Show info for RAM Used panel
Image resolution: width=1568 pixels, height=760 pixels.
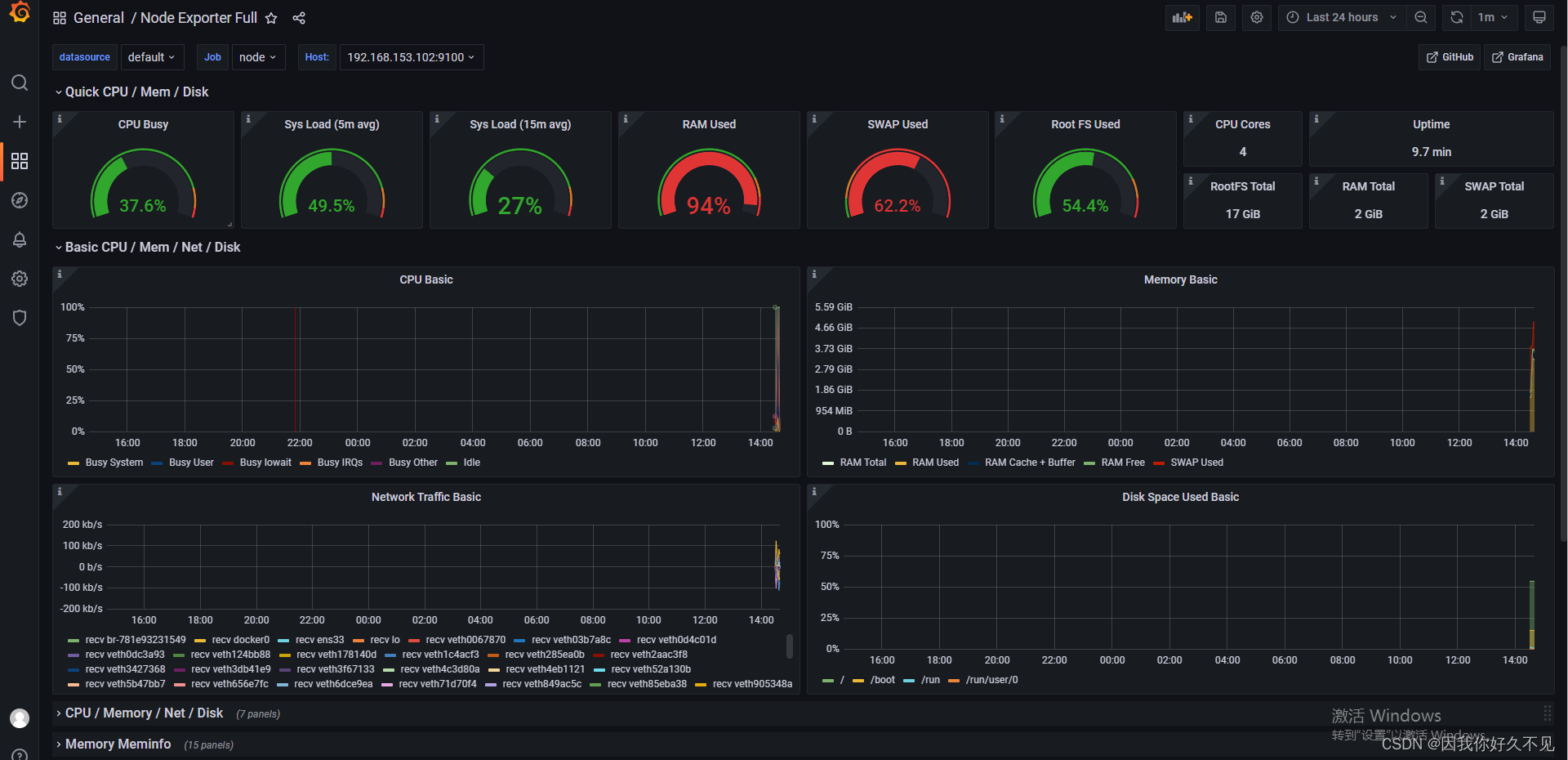click(625, 119)
